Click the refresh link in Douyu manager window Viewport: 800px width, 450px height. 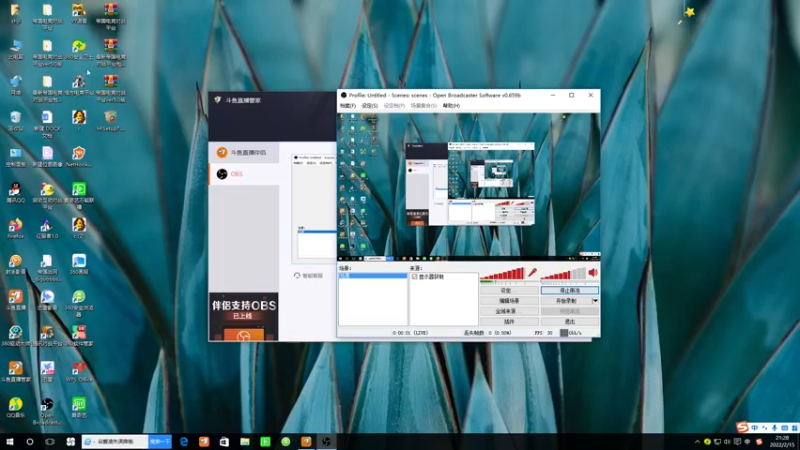coord(308,276)
